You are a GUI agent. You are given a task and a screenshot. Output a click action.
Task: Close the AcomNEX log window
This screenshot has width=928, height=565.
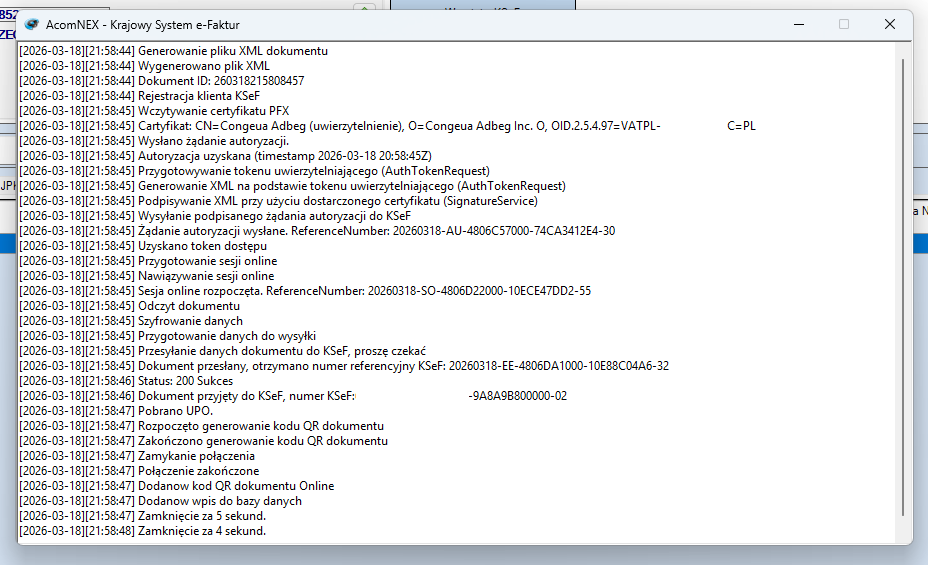pos(889,24)
